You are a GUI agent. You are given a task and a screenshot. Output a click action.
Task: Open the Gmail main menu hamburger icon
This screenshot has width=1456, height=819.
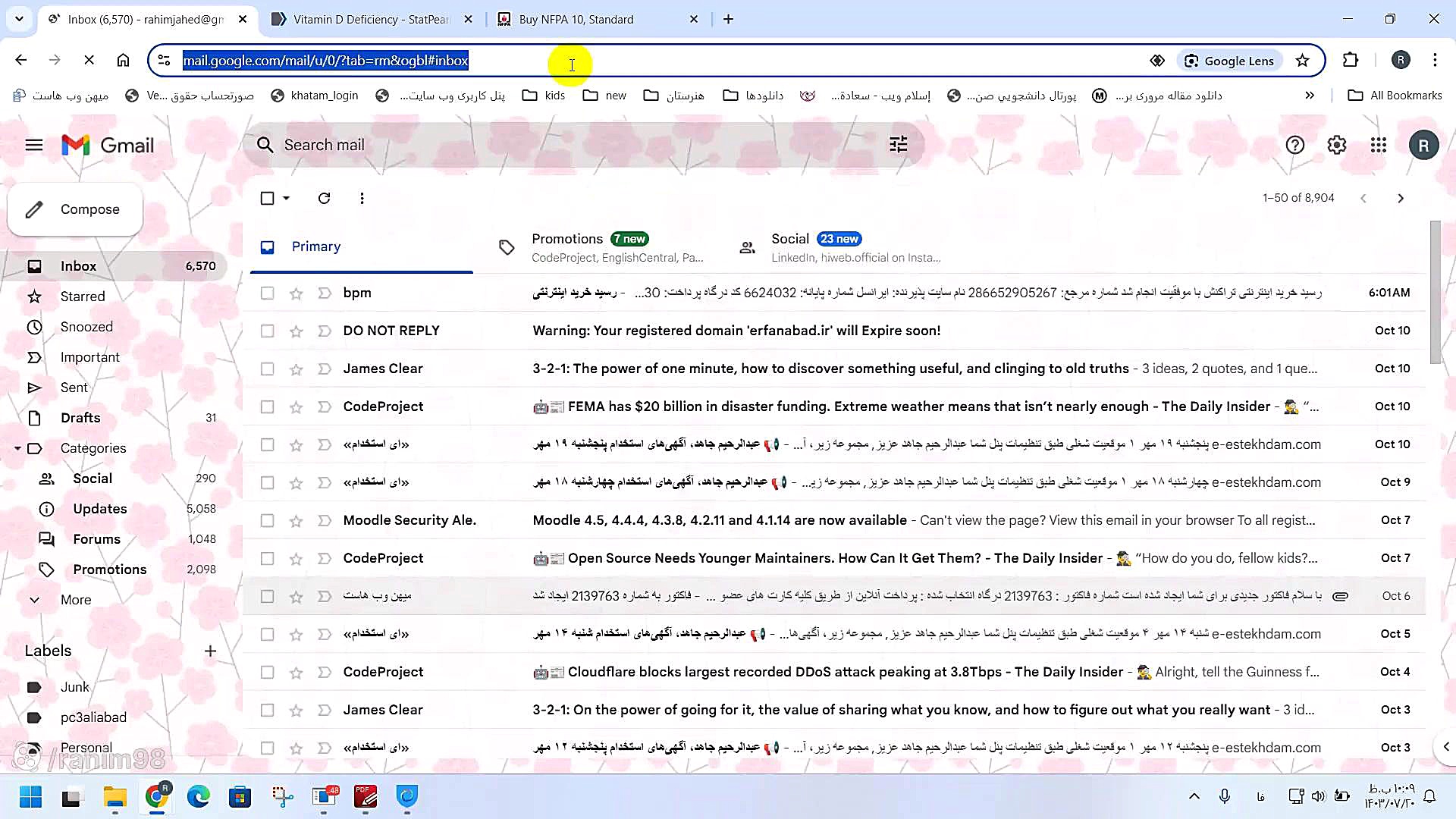34,145
